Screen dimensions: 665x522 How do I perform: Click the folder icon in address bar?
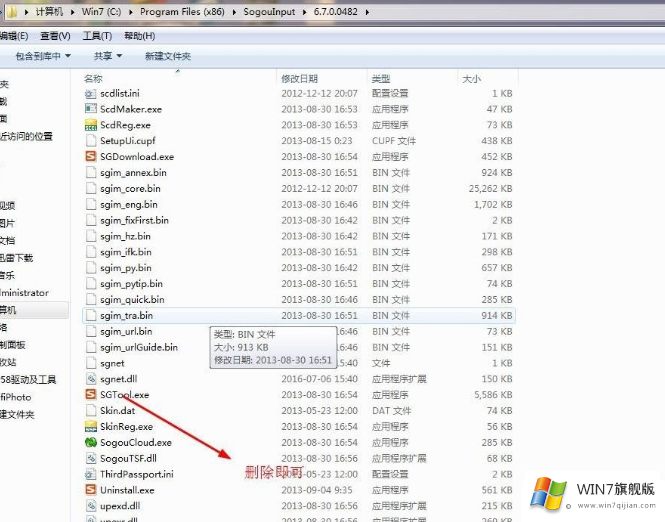coord(12,12)
